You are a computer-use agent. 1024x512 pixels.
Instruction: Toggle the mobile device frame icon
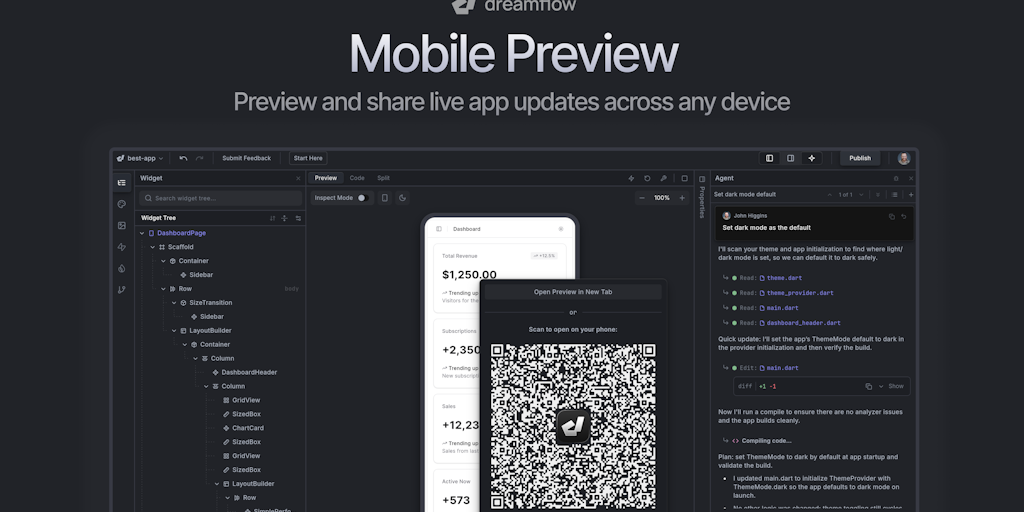click(x=385, y=198)
